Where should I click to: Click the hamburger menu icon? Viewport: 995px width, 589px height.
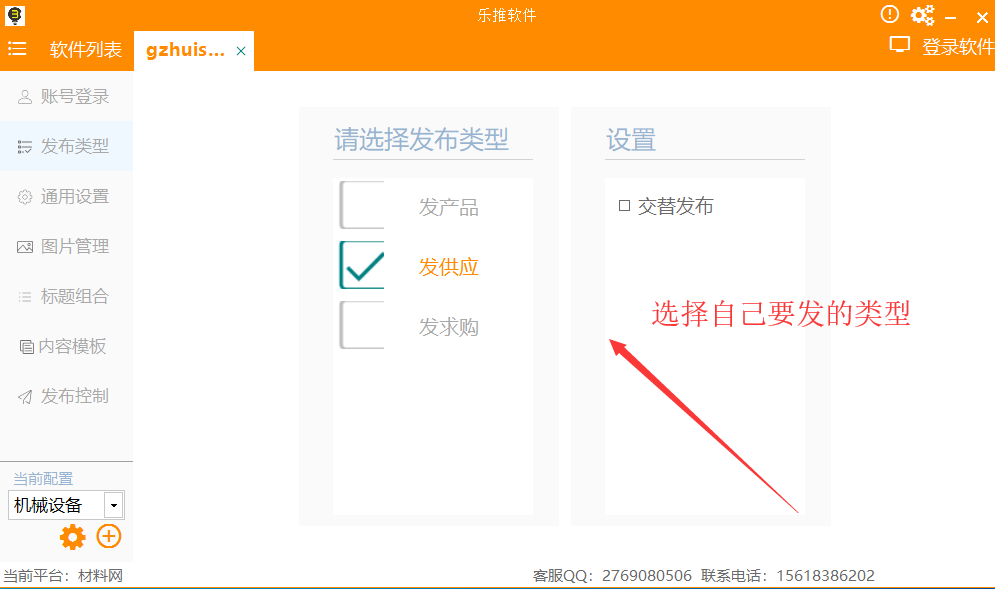[x=17, y=49]
